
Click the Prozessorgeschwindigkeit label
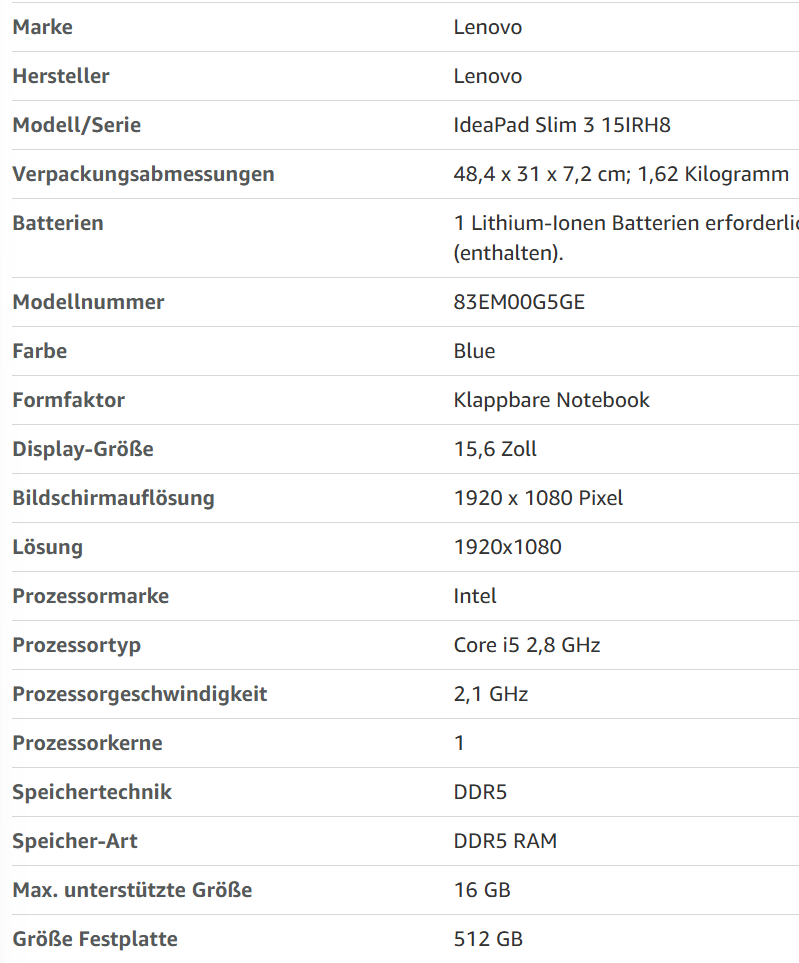tap(140, 695)
